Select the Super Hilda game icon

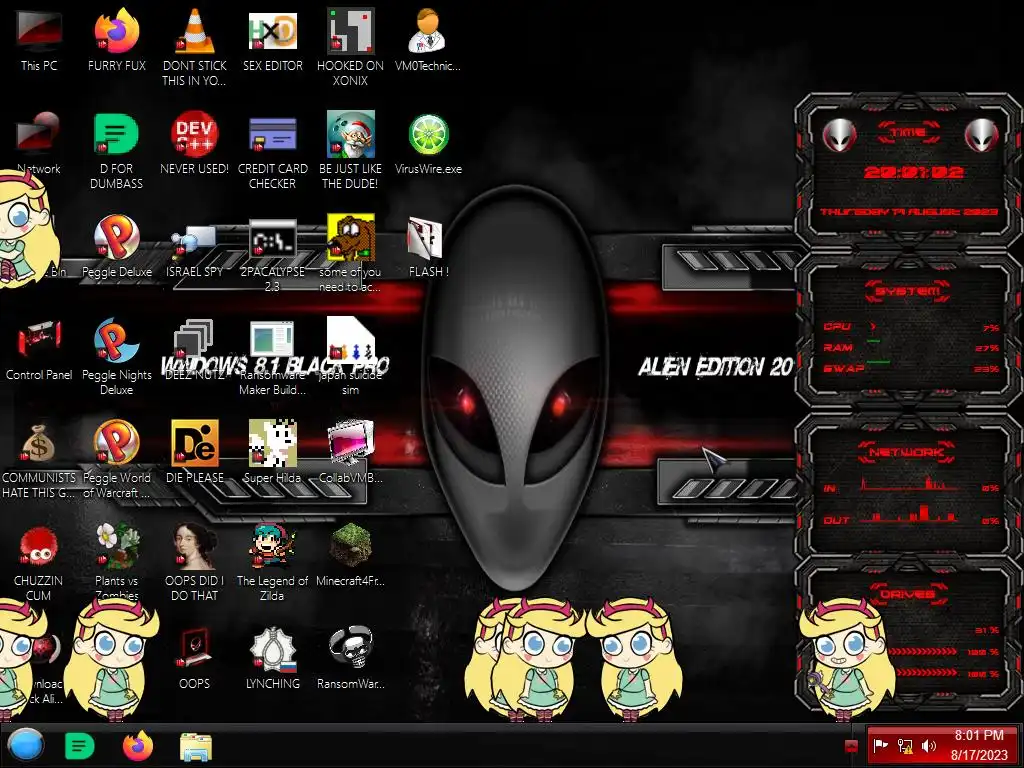pyautogui.click(x=272, y=443)
